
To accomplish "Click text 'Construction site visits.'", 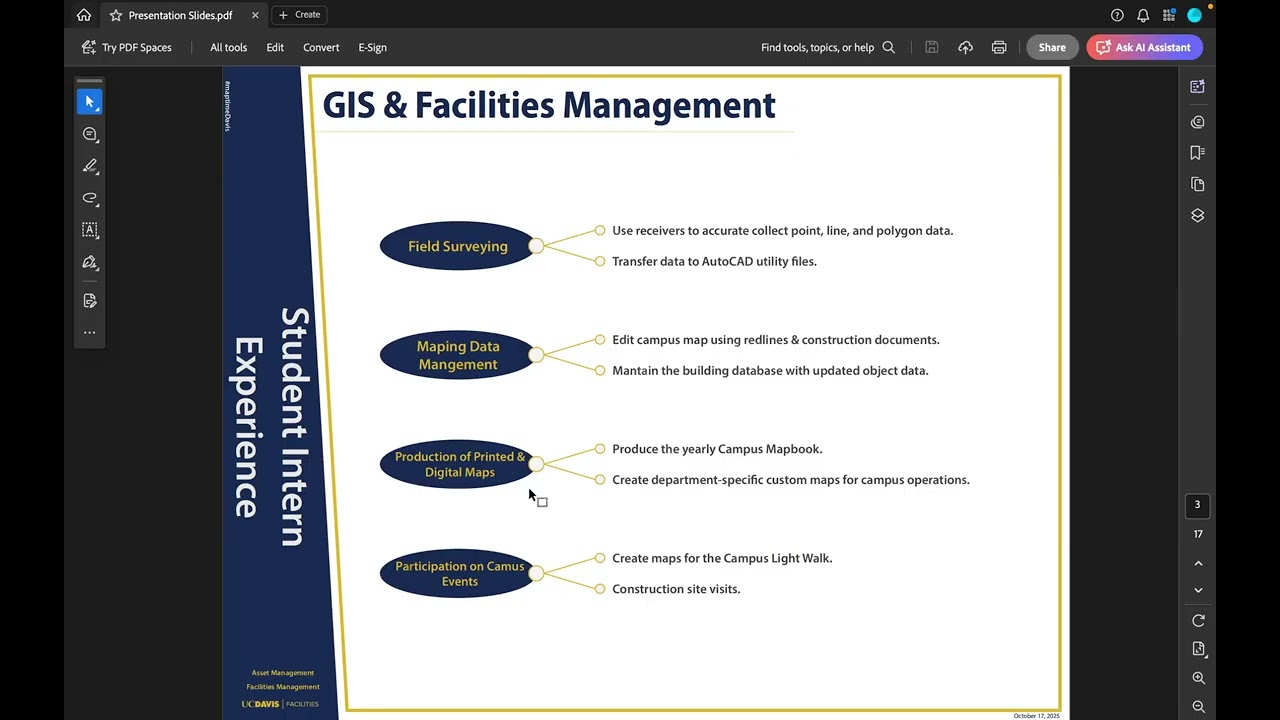I will tap(676, 589).
